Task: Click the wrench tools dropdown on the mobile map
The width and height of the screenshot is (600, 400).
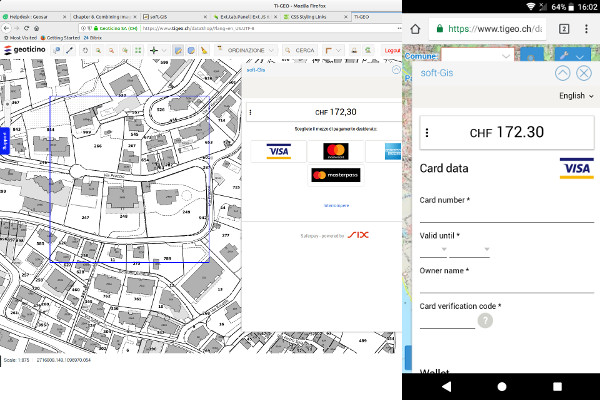Action: (572, 56)
